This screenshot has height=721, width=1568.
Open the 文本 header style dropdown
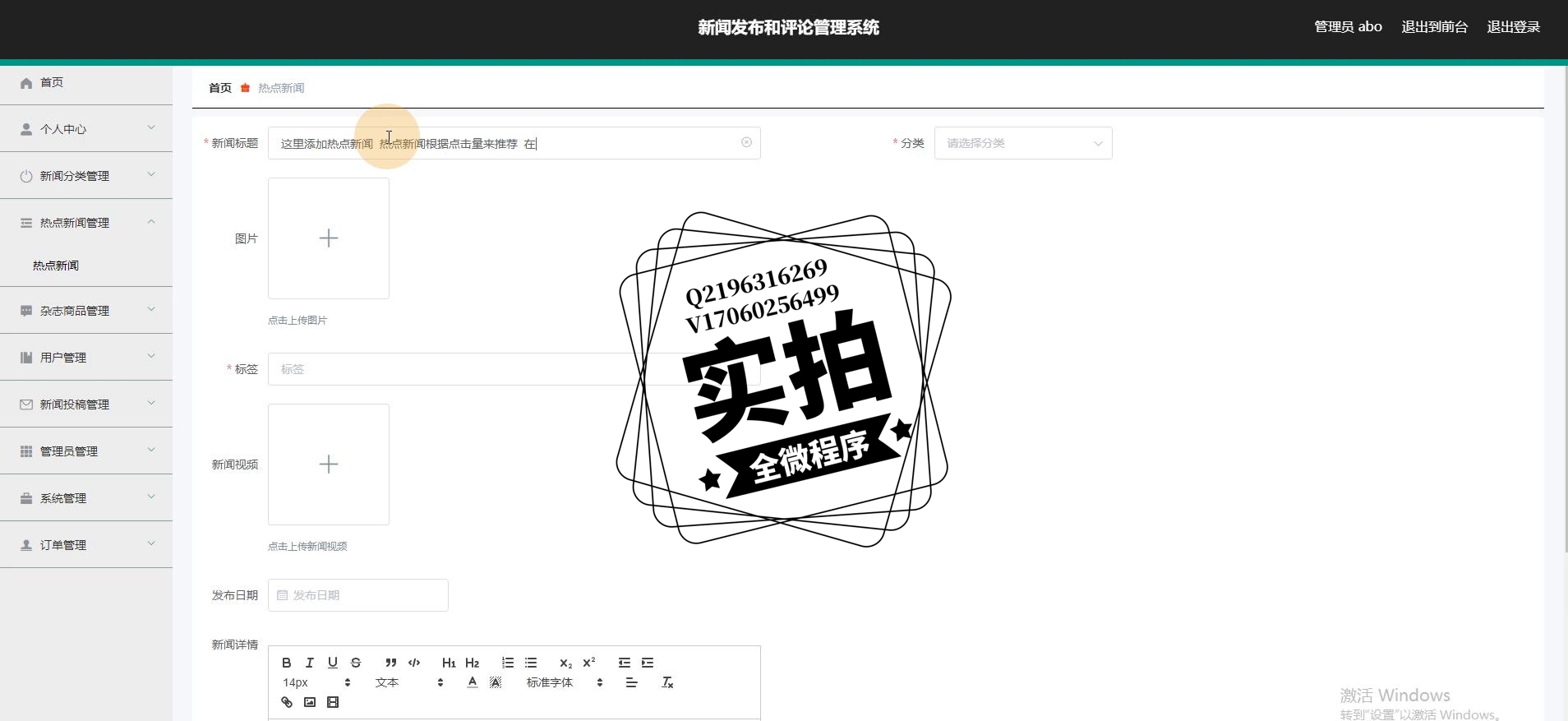point(408,682)
